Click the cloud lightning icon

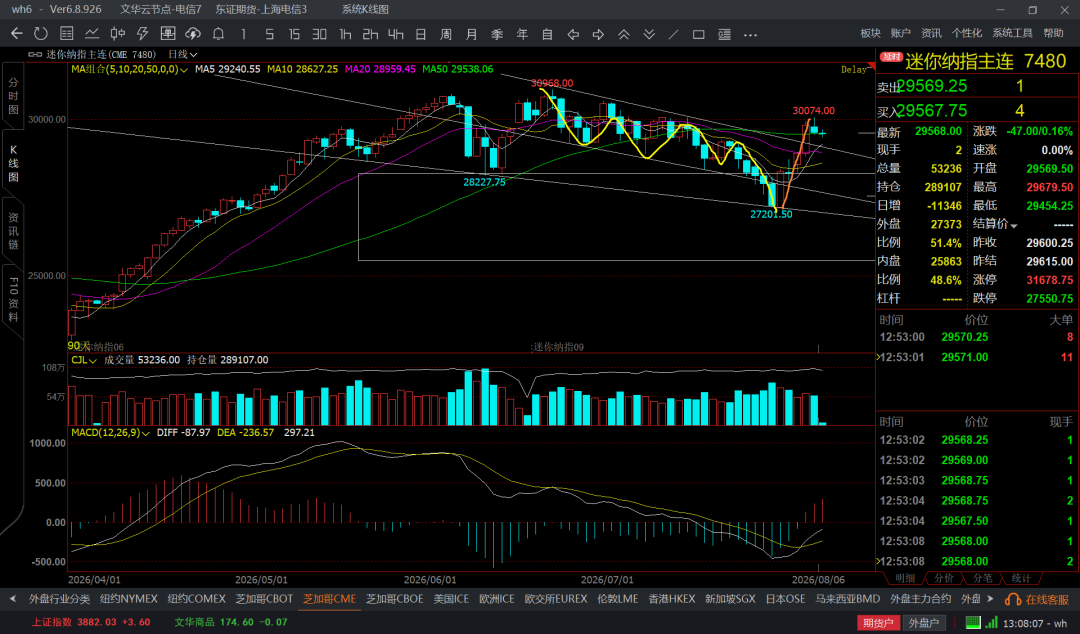point(193,34)
